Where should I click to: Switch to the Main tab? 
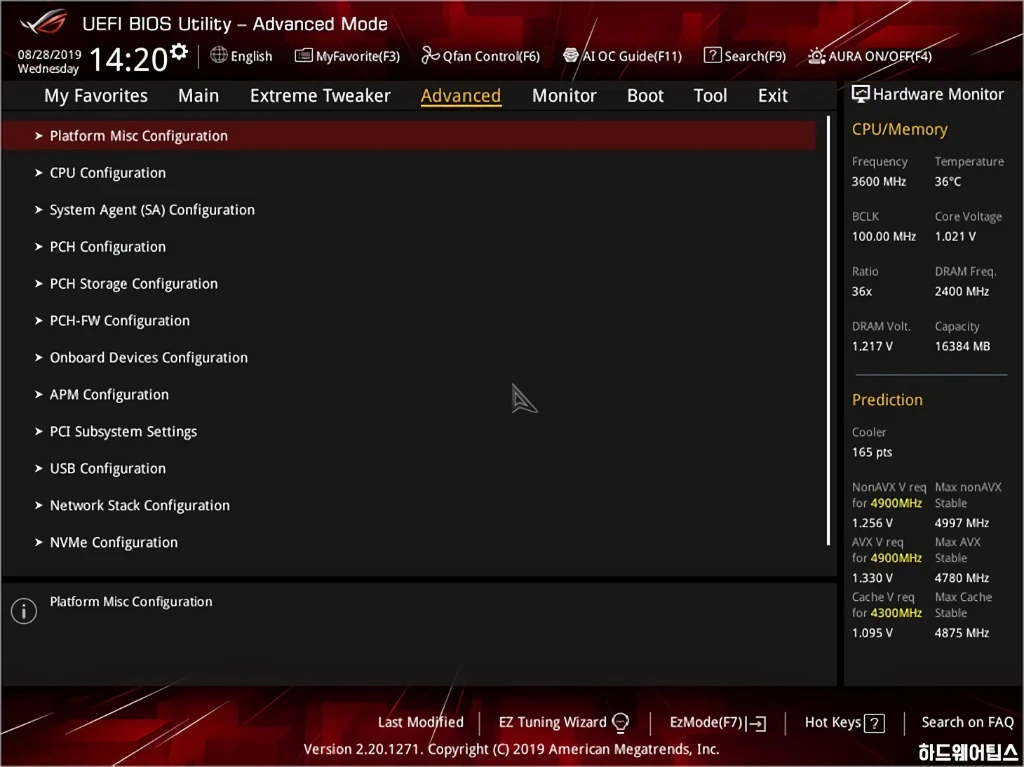199,95
